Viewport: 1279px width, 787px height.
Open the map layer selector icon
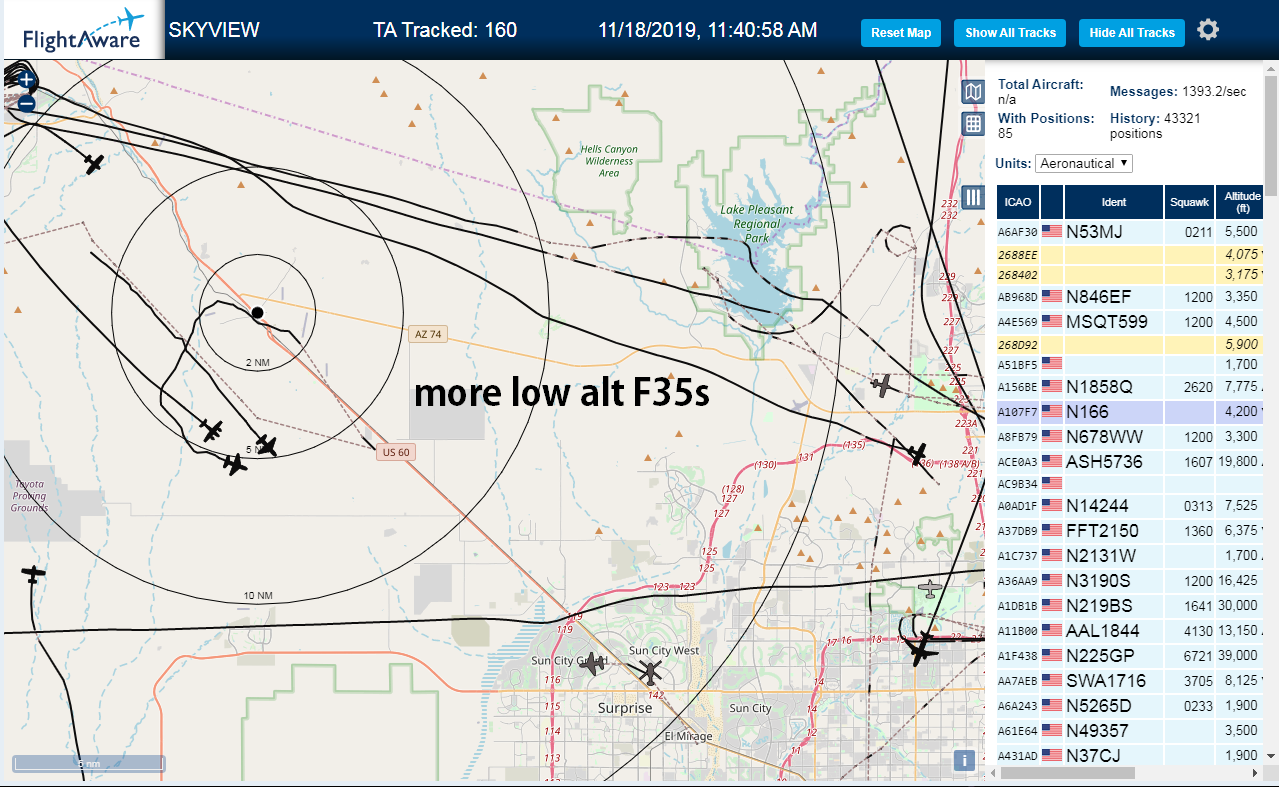(x=973, y=92)
